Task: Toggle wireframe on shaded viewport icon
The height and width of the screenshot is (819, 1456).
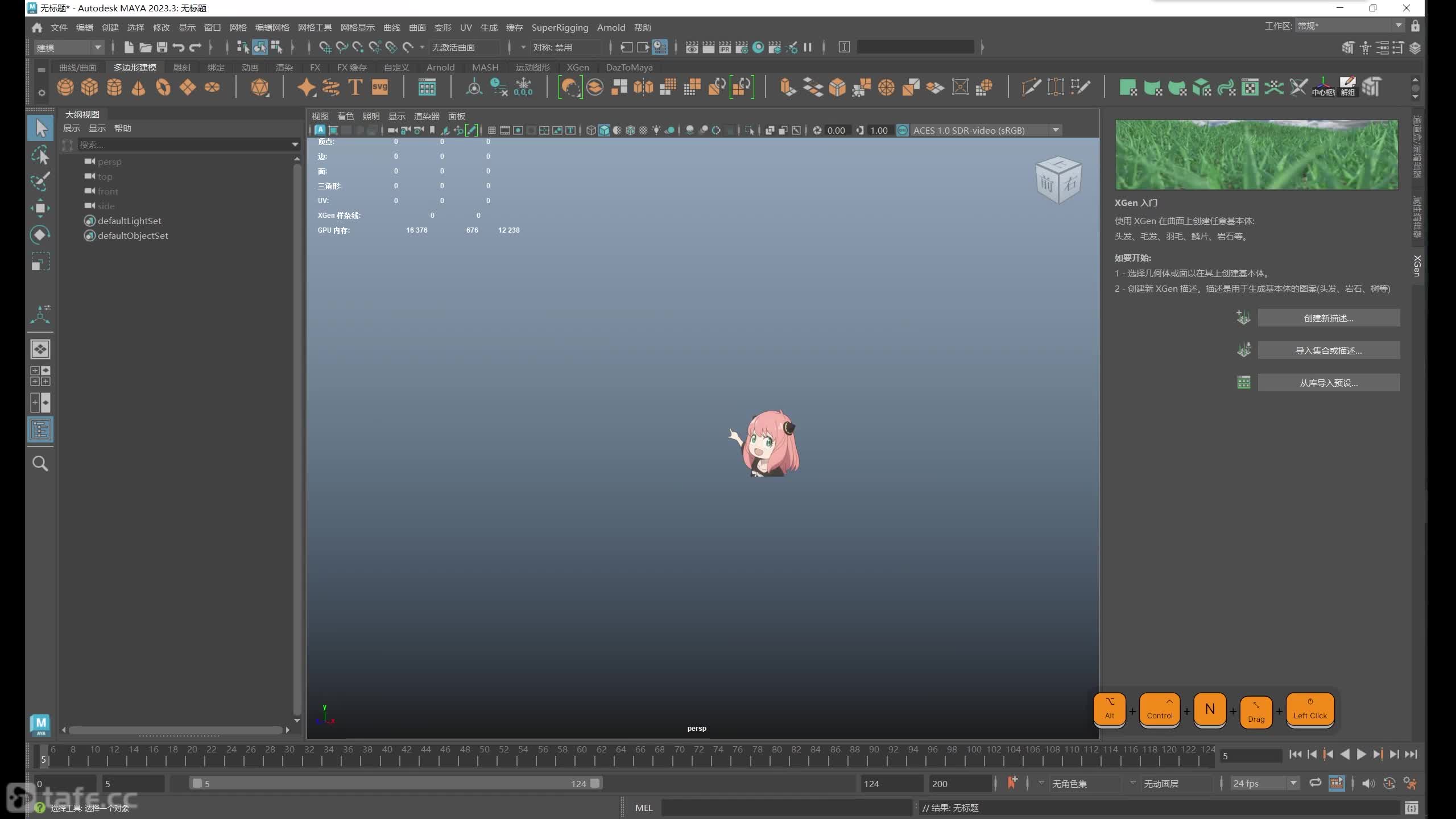Action: pyautogui.click(x=630, y=130)
